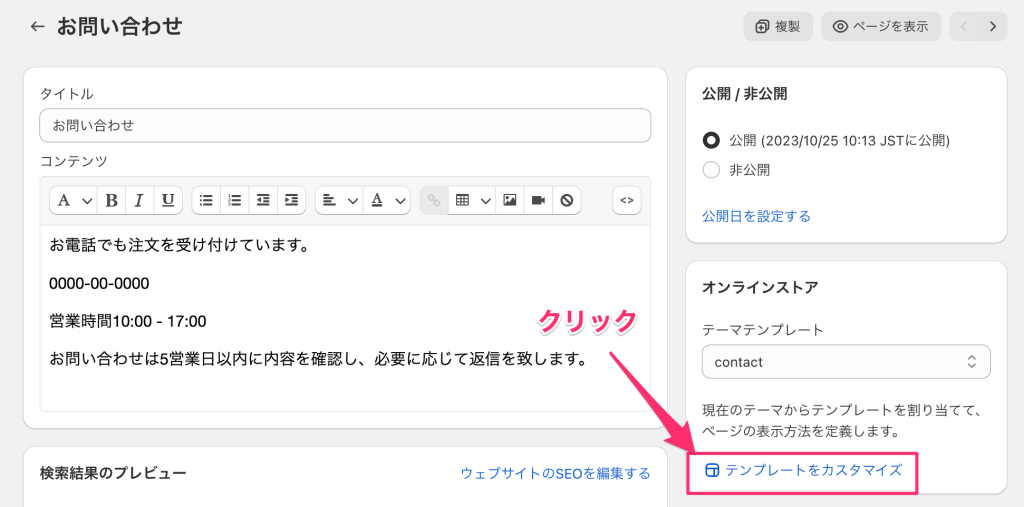The width and height of the screenshot is (1024, 507).
Task: Click the insert link icon
Action: tap(434, 201)
